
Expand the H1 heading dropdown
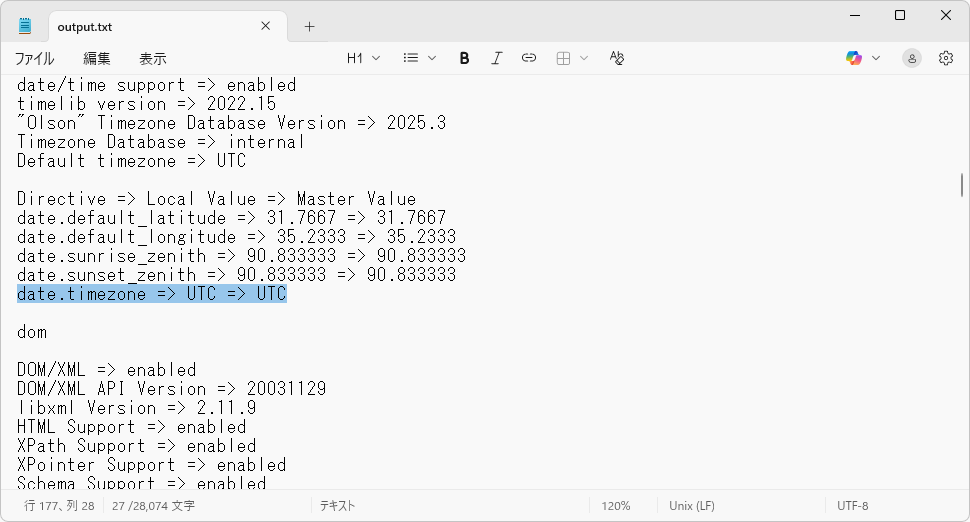[363, 58]
